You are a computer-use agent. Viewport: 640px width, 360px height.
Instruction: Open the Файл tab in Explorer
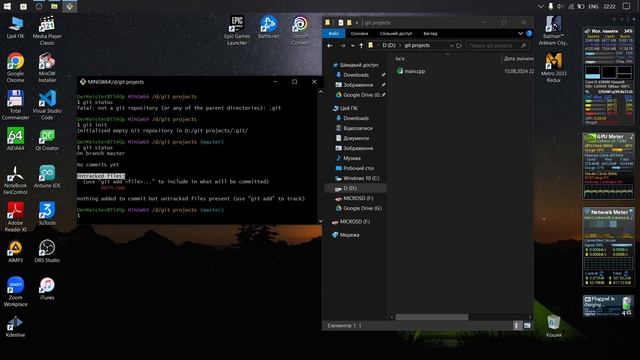pos(333,33)
